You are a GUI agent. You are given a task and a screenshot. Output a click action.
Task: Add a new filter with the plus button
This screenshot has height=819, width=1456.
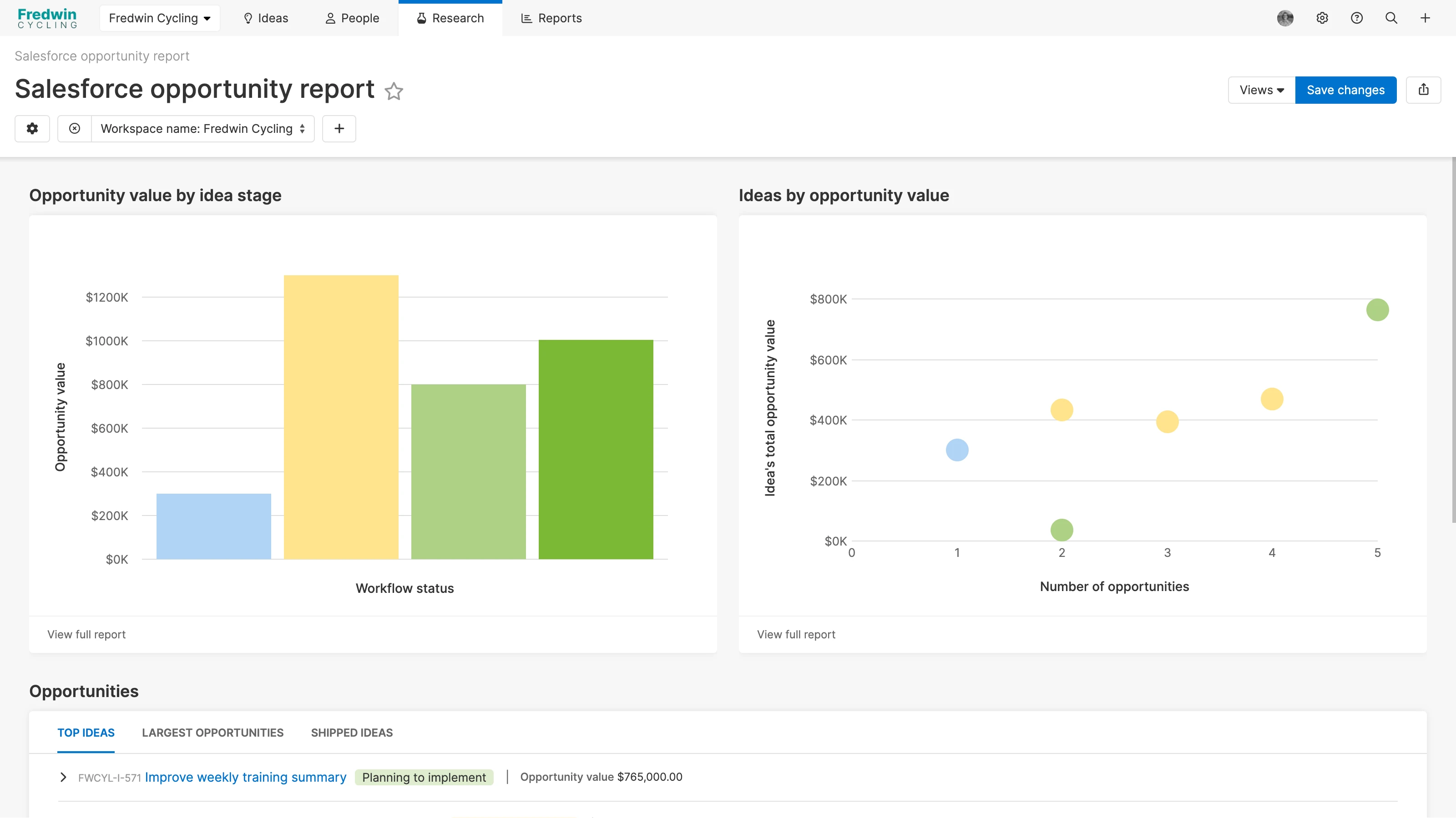(x=339, y=128)
